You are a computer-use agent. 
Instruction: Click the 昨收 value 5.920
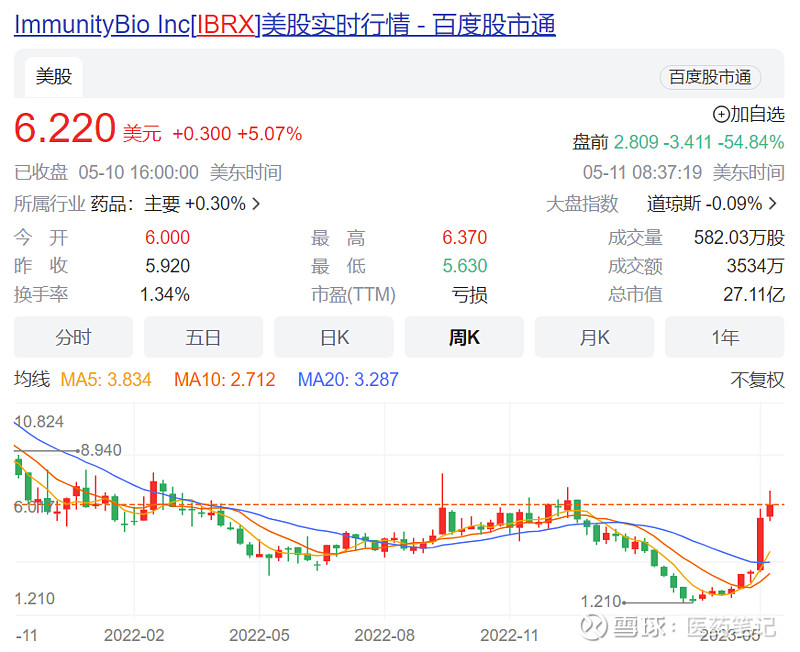[x=167, y=266]
